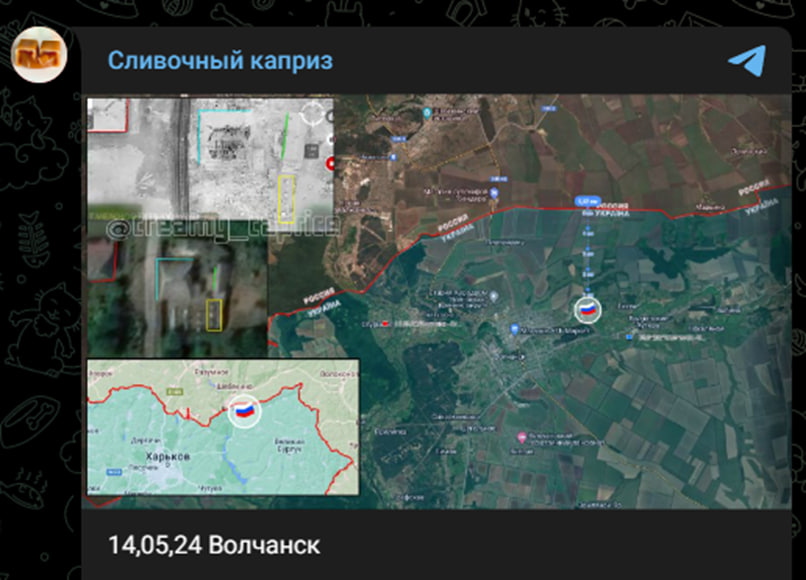
Task: Click the yellow rectangle in color satellite inset
Action: (213, 314)
